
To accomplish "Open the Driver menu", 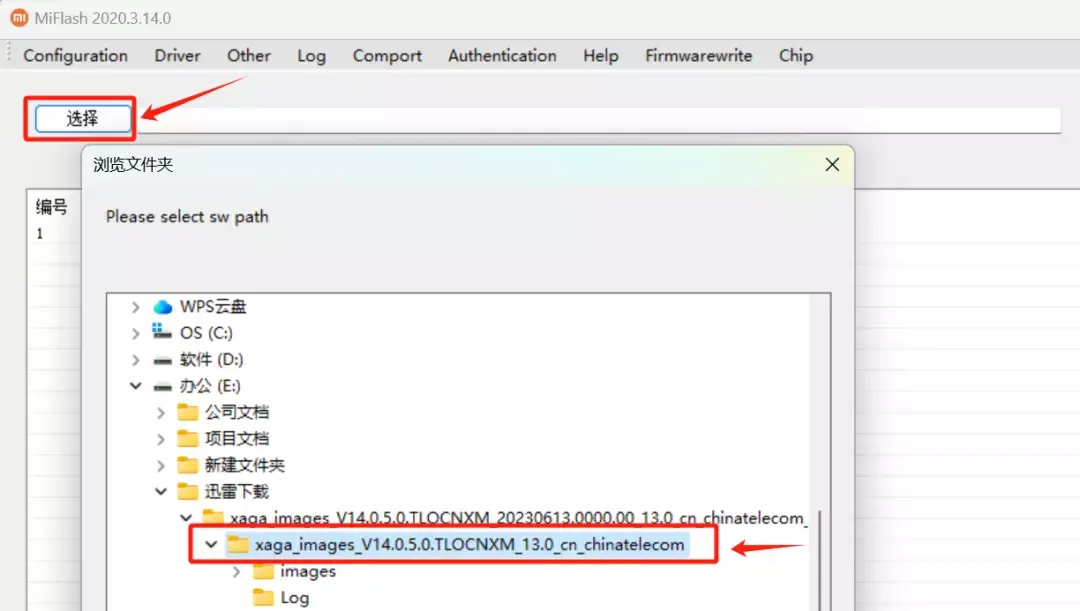I will click(178, 56).
